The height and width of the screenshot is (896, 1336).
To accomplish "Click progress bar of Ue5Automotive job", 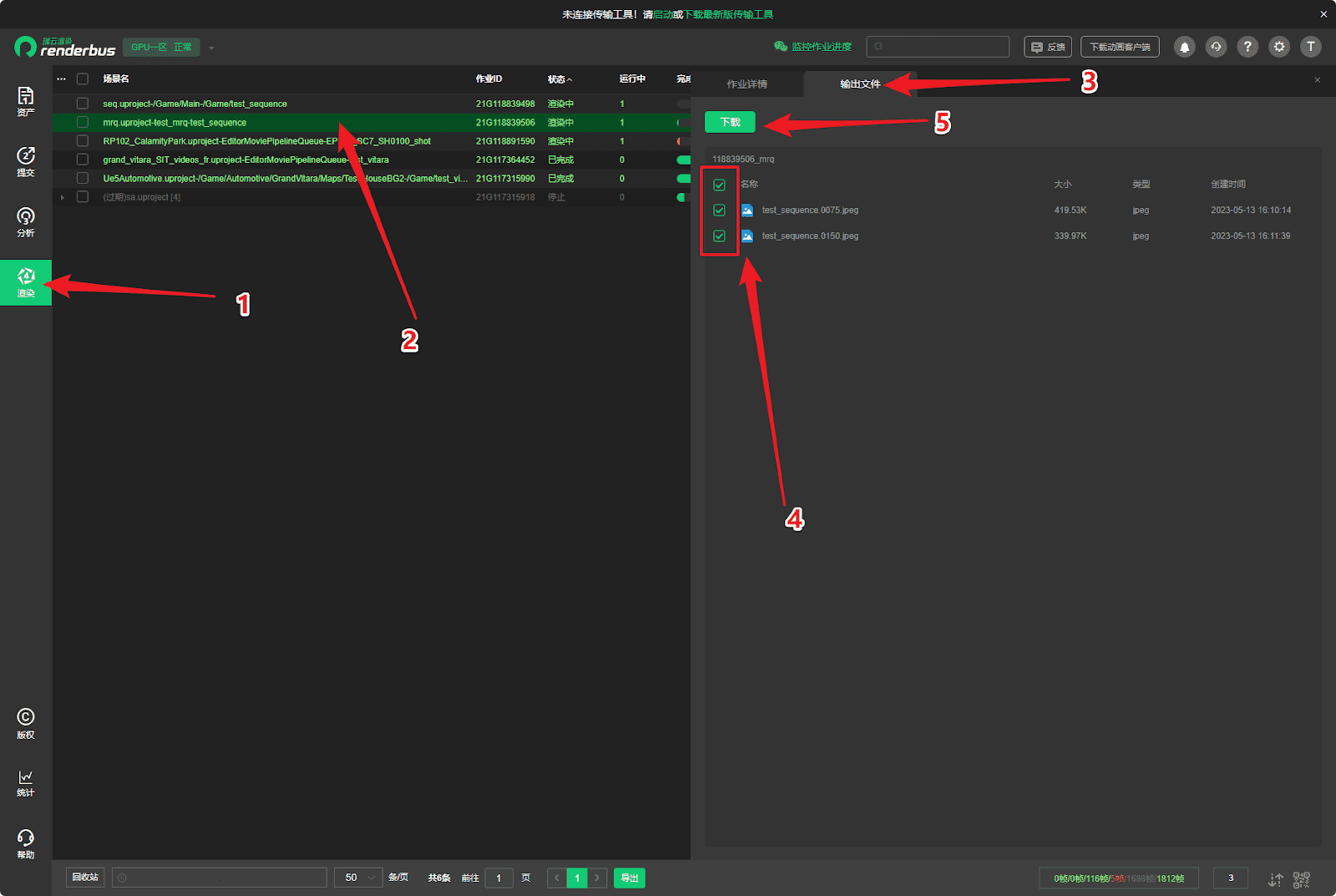I will 684,178.
